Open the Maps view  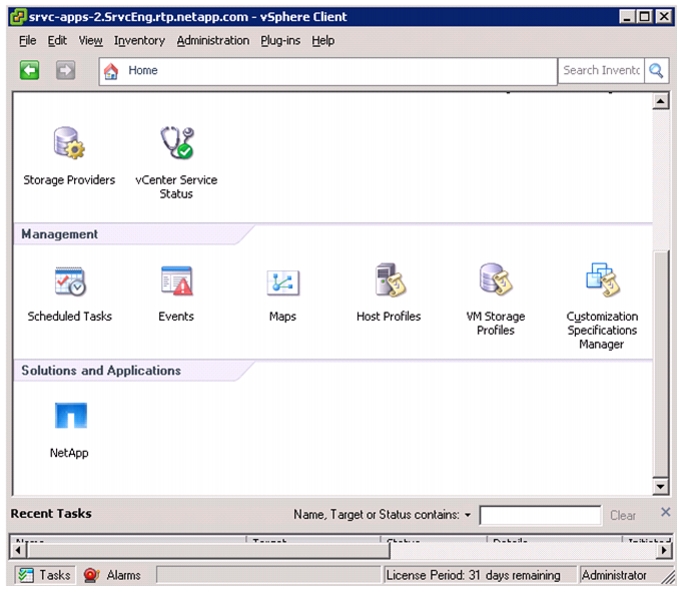283,294
